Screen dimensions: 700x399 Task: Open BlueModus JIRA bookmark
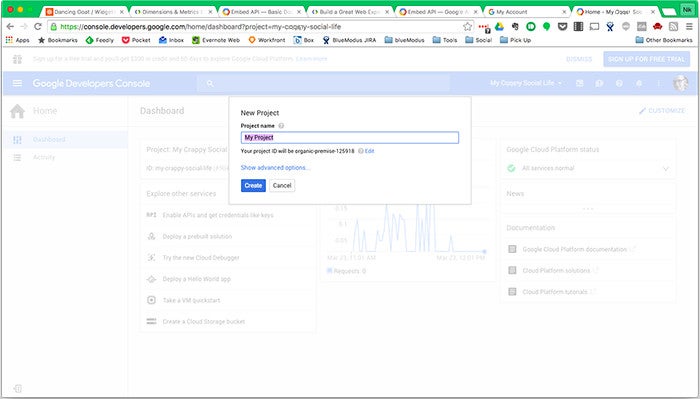click(x=349, y=40)
